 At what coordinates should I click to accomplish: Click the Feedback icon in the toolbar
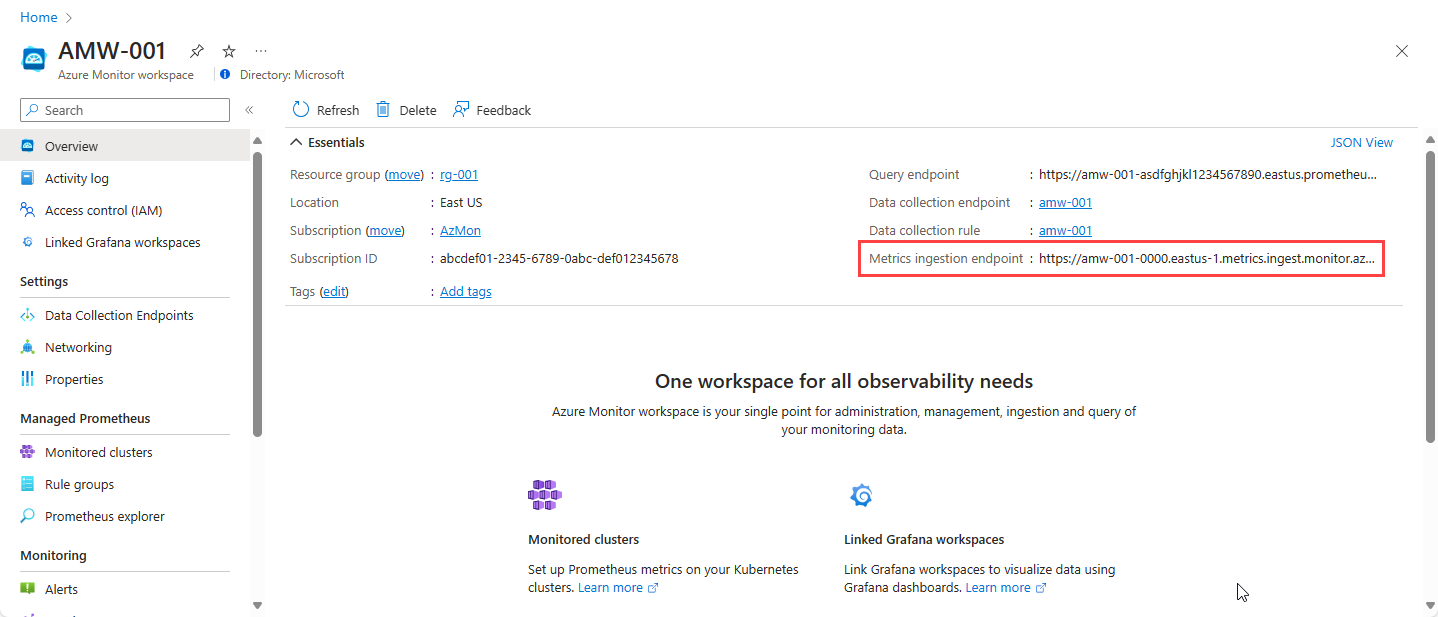461,109
